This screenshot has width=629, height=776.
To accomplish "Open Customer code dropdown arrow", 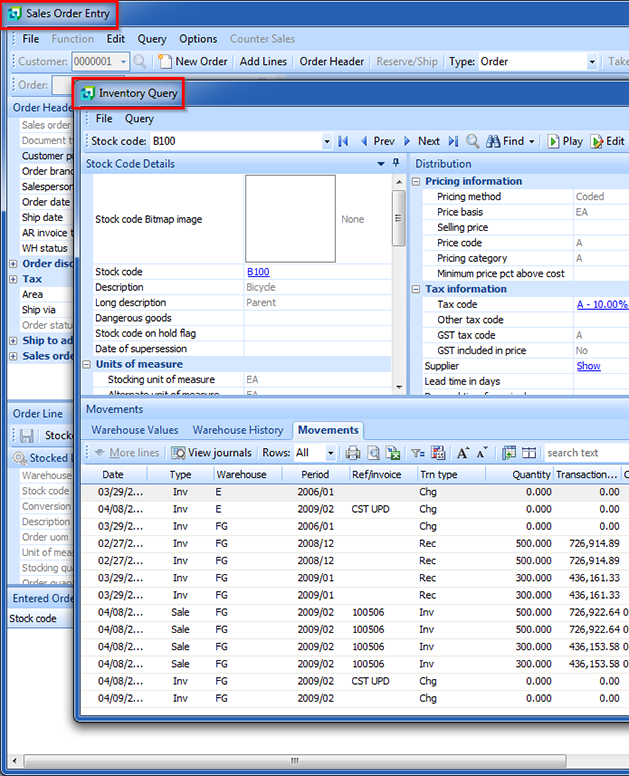I will pos(123,62).
